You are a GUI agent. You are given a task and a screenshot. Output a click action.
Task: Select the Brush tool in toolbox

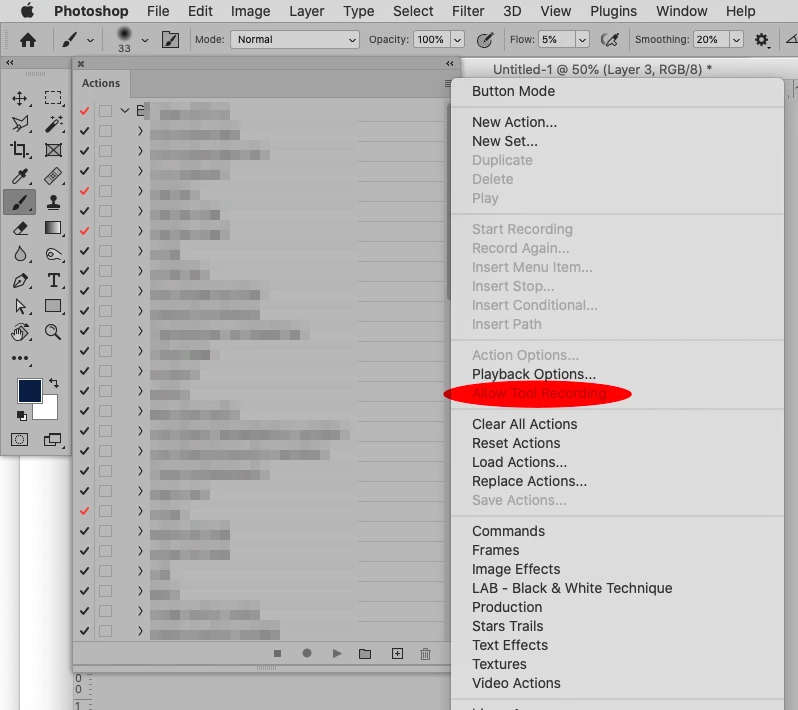click(x=20, y=202)
